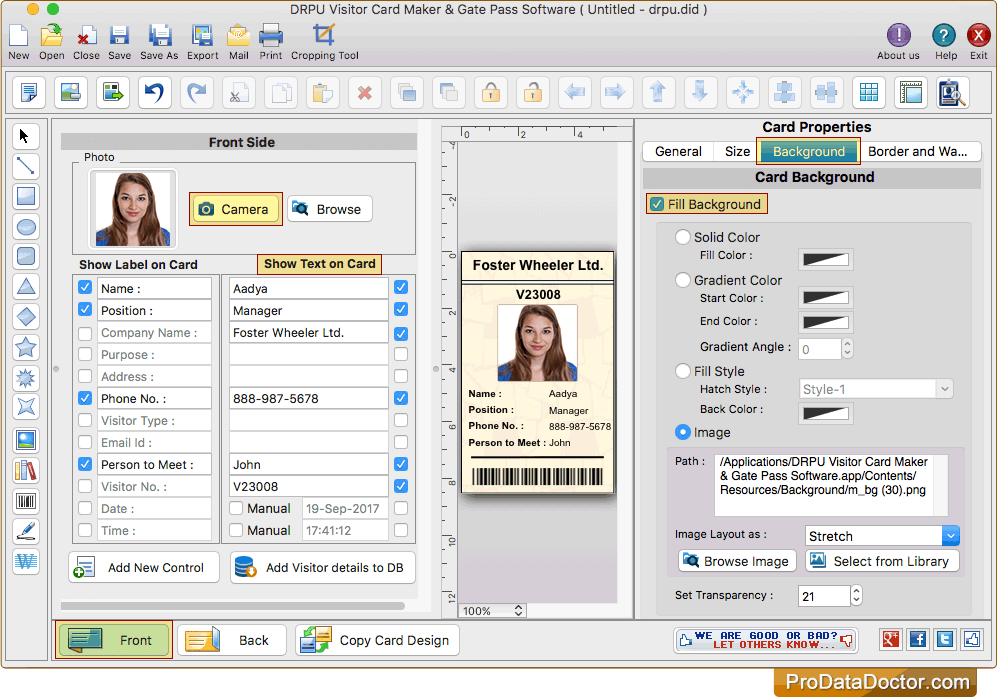Uncheck the Name label checkbox
The width and height of the screenshot is (998, 697).
point(85,288)
